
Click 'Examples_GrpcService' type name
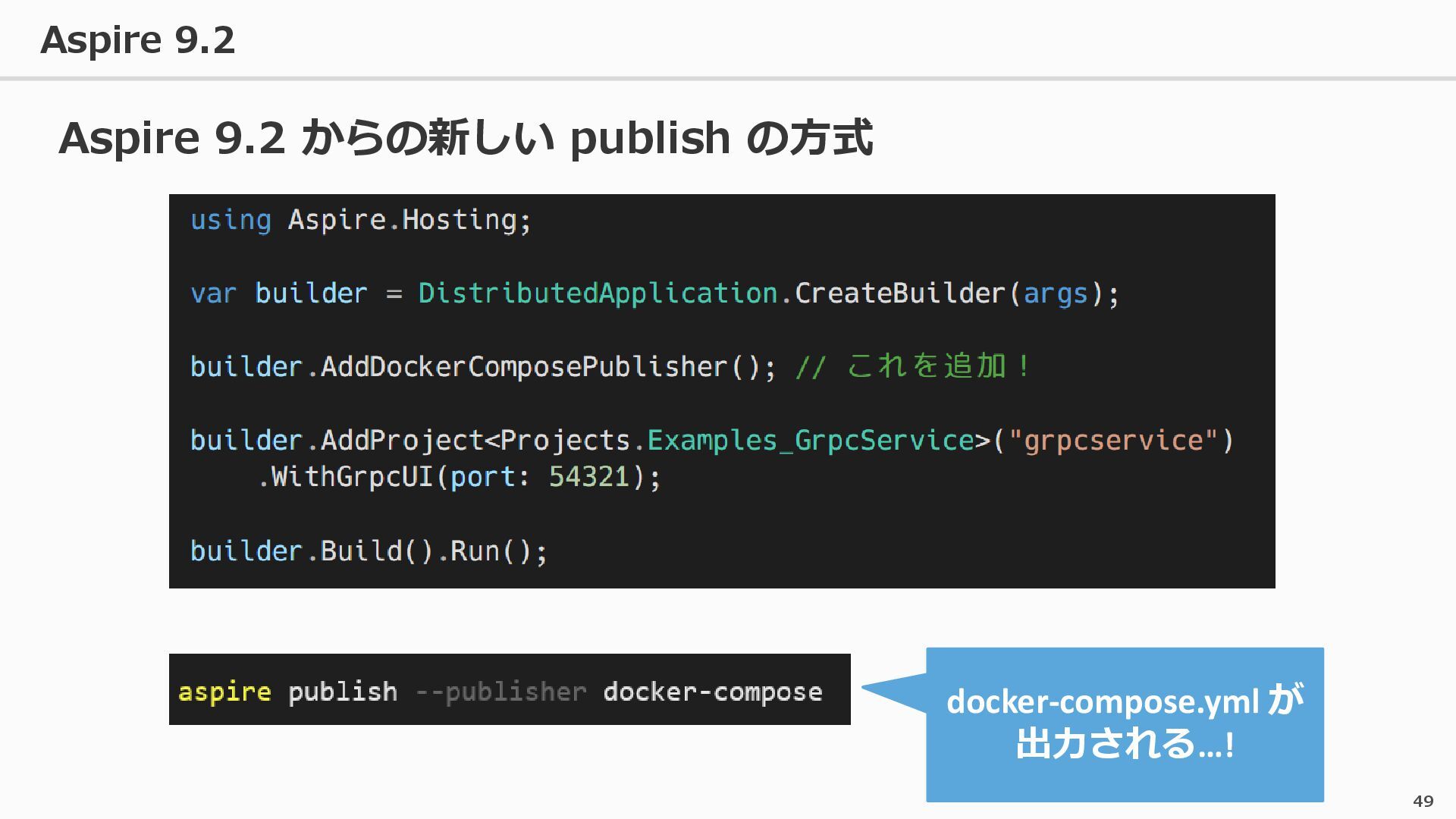[x=810, y=441]
